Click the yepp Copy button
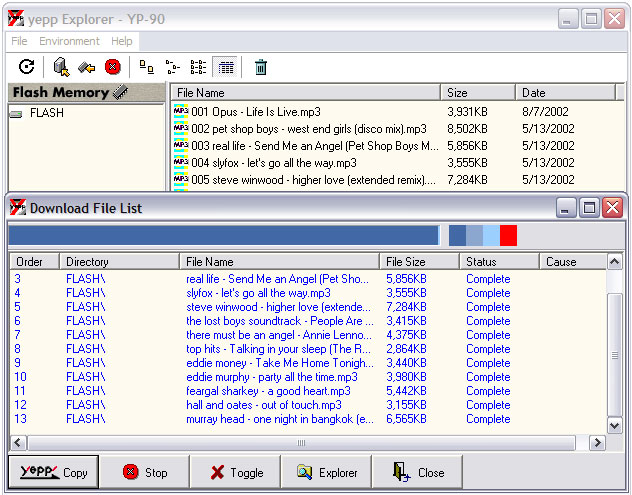 54,472
